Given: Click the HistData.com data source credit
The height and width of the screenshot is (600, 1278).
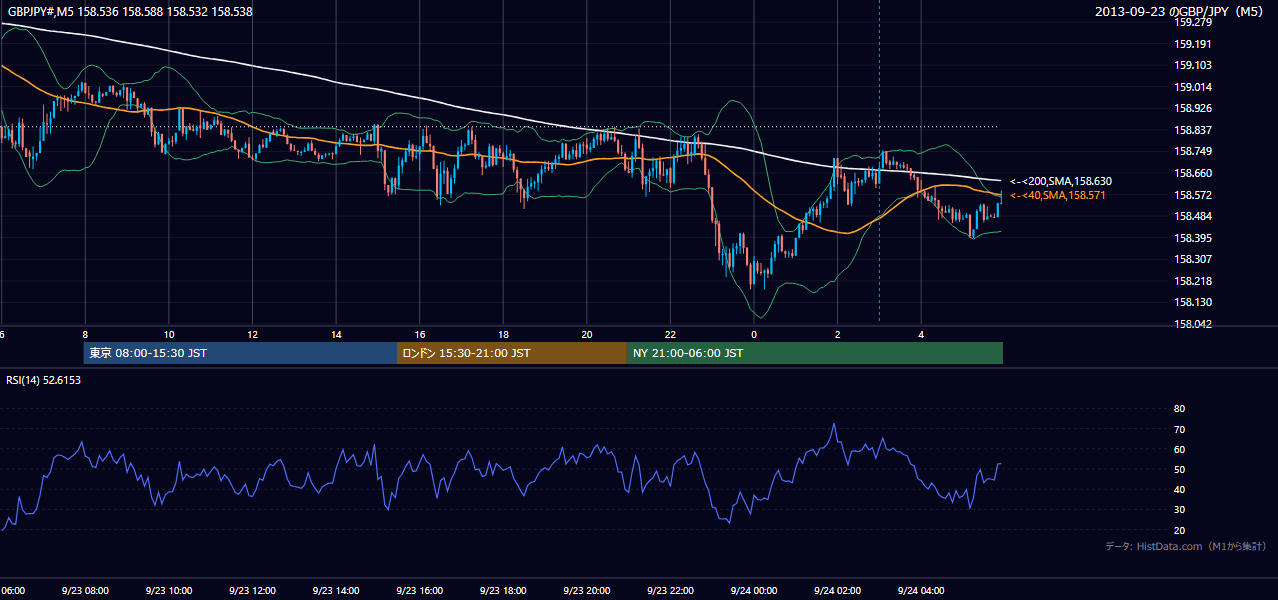Looking at the screenshot, I should coord(1186,546).
